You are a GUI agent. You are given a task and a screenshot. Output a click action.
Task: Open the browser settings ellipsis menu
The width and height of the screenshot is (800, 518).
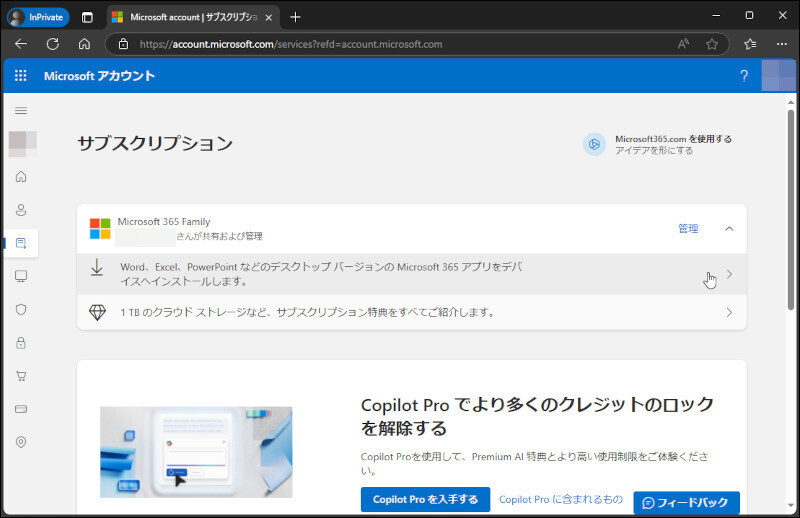point(782,44)
